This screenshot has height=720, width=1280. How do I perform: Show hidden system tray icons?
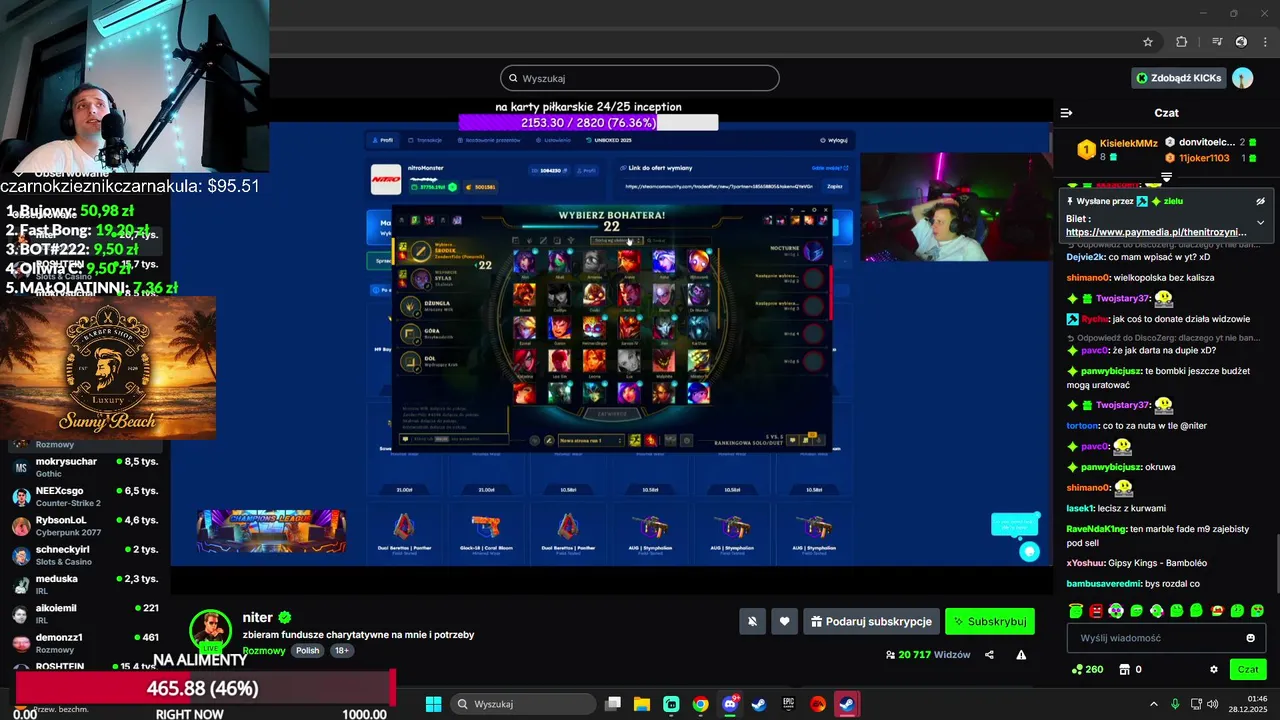click(1153, 704)
